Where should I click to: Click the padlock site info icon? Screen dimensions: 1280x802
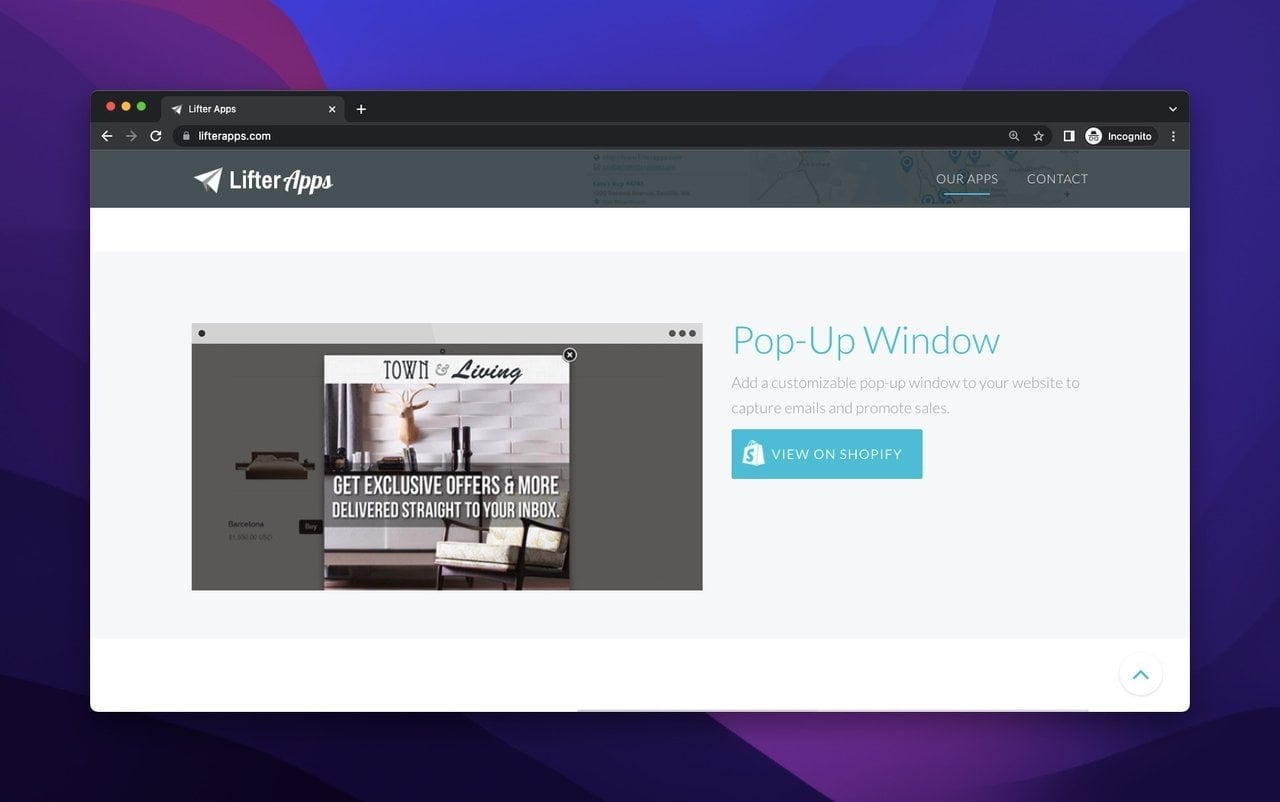tap(186, 136)
